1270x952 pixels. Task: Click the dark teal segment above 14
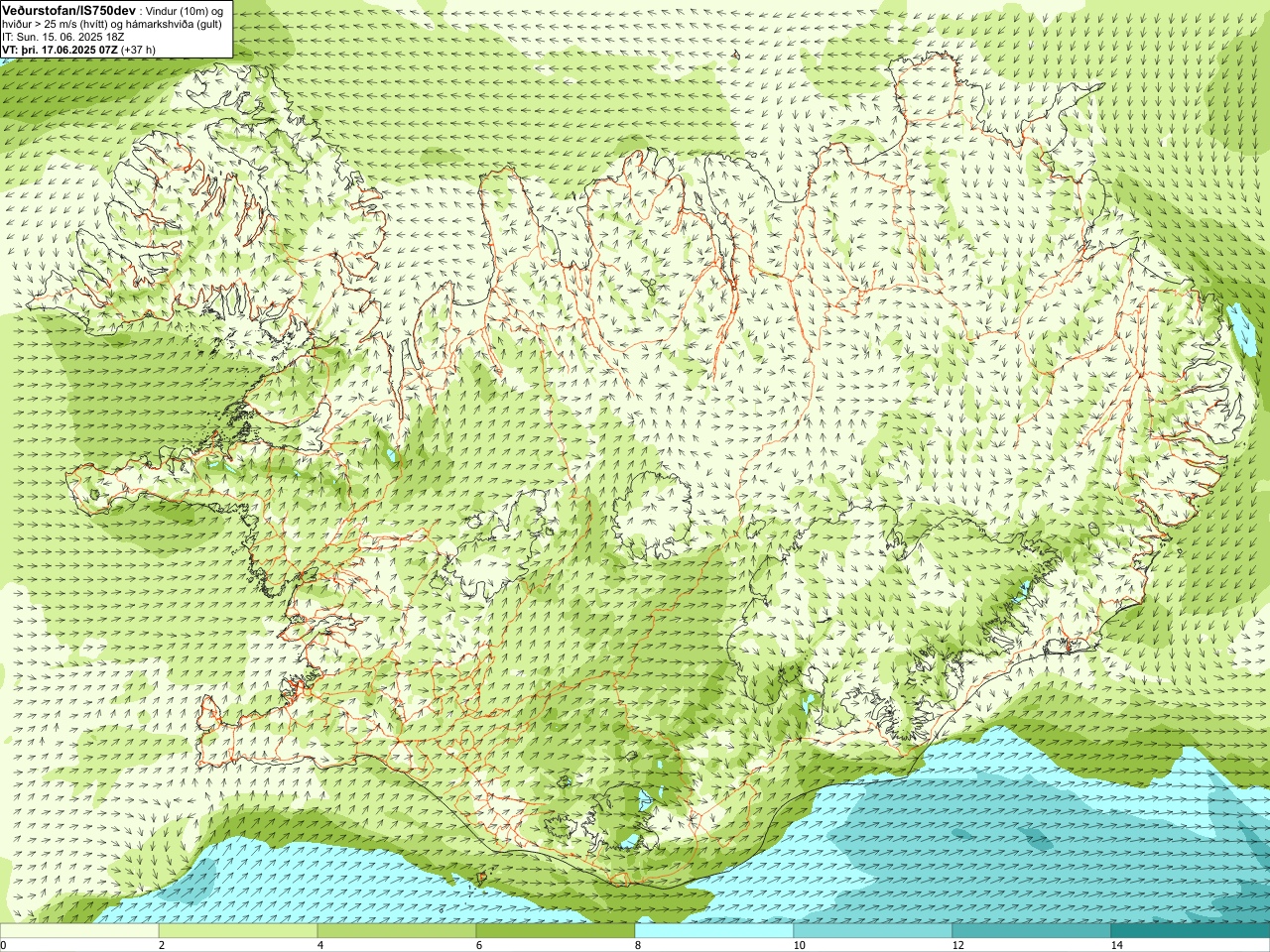tap(1191, 931)
